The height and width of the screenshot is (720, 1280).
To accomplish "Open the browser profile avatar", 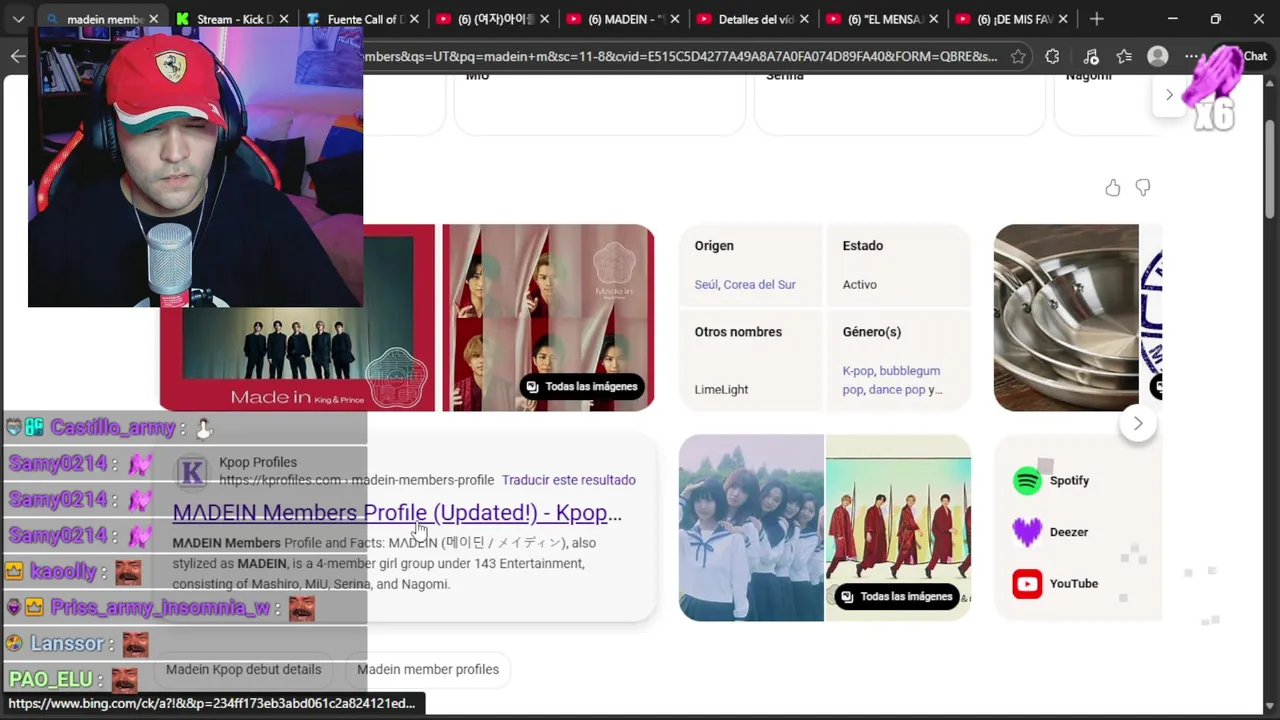I will click(1158, 56).
